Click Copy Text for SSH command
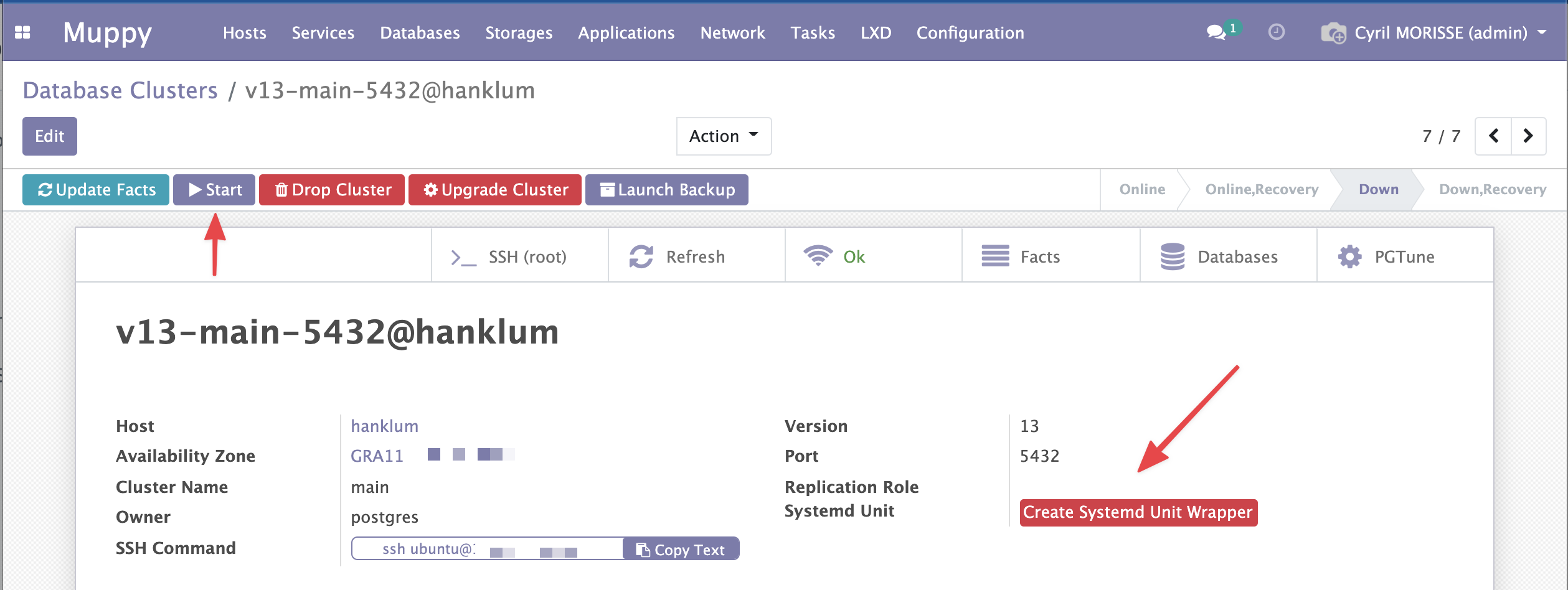Image resolution: width=1568 pixels, height=590 pixels. click(x=681, y=550)
